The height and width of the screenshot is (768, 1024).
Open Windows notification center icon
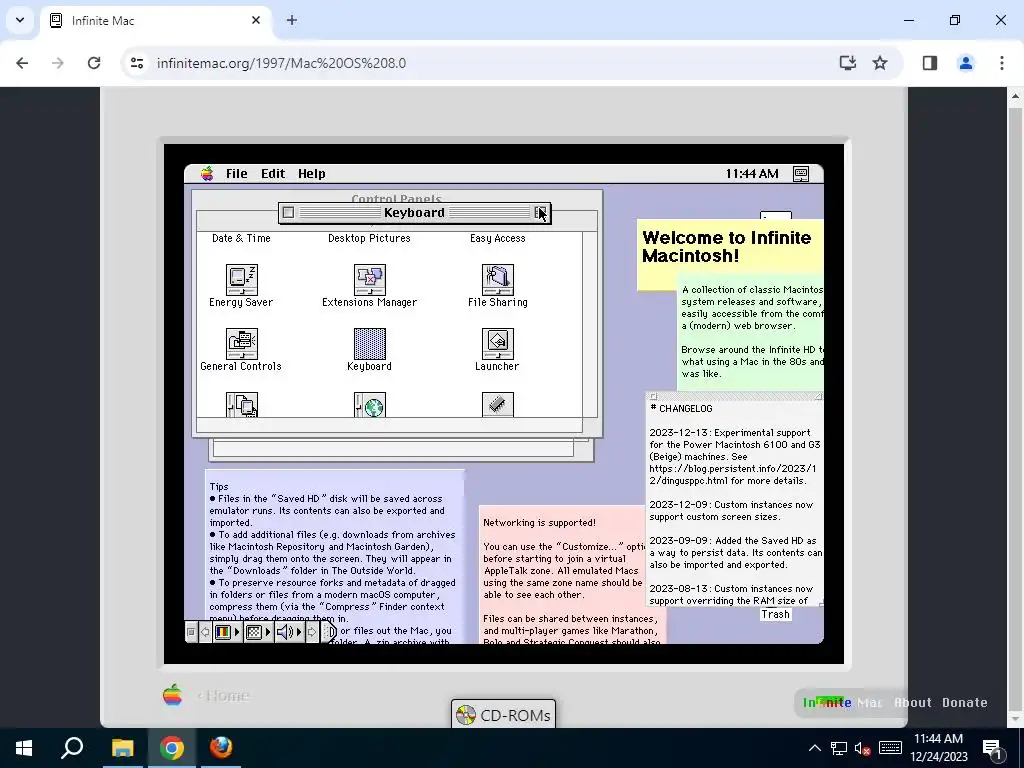click(x=992, y=748)
